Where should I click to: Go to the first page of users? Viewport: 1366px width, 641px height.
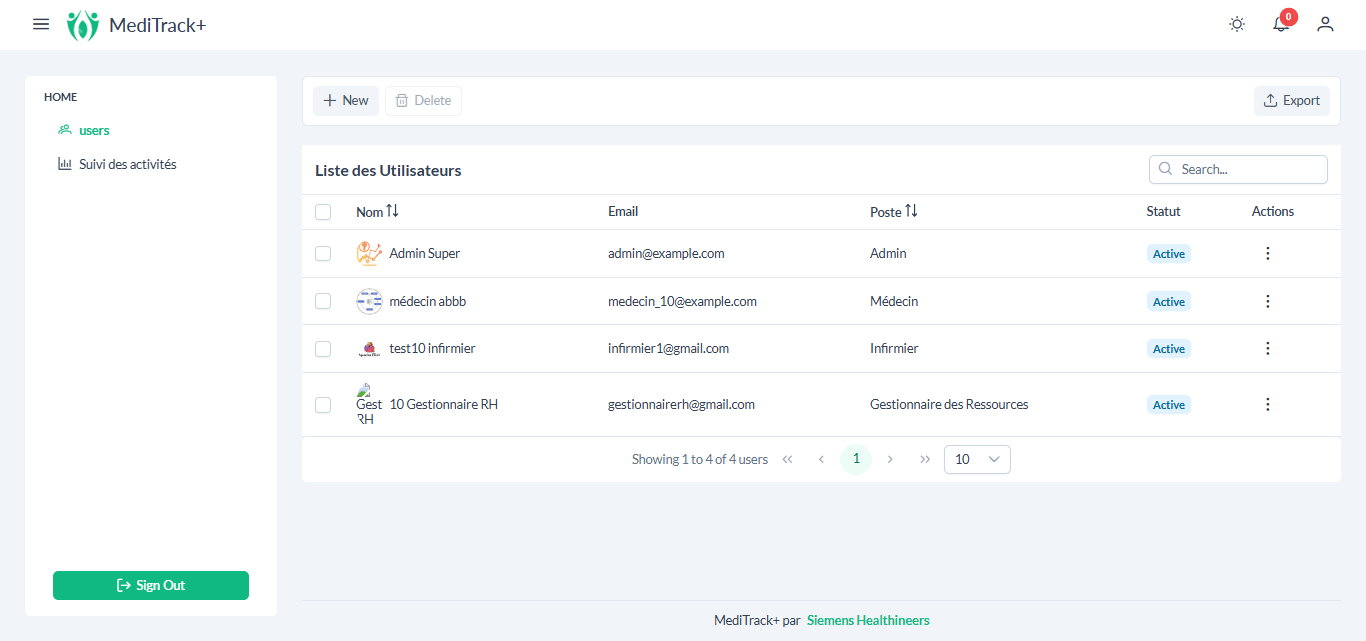tap(787, 459)
